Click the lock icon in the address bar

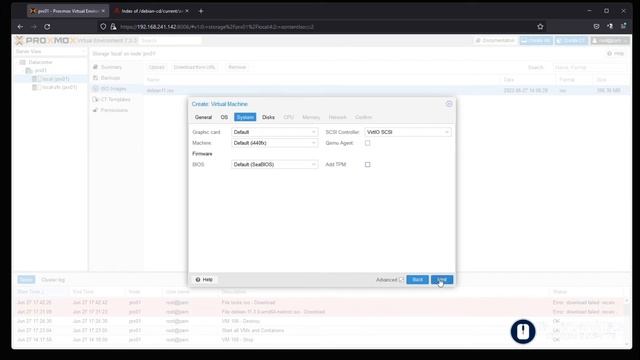coord(113,27)
